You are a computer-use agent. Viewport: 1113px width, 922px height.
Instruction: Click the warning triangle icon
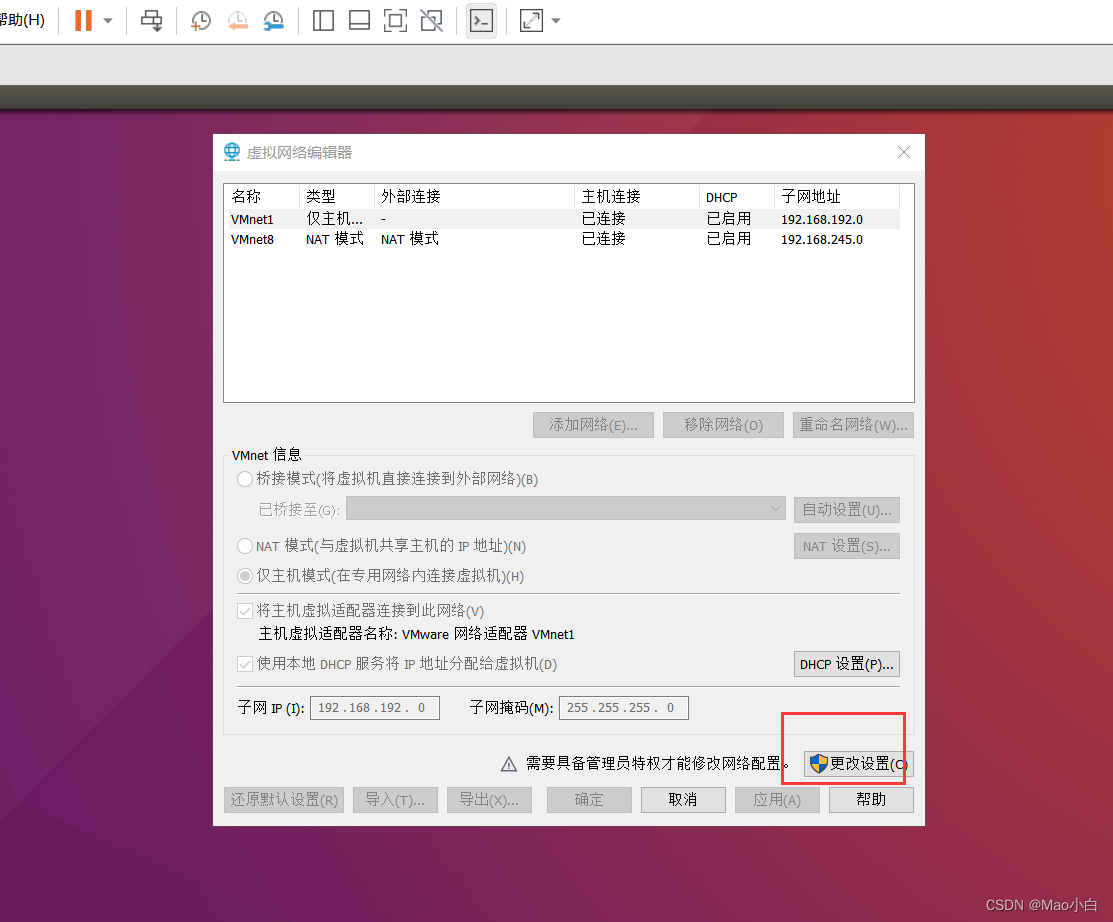coord(509,764)
